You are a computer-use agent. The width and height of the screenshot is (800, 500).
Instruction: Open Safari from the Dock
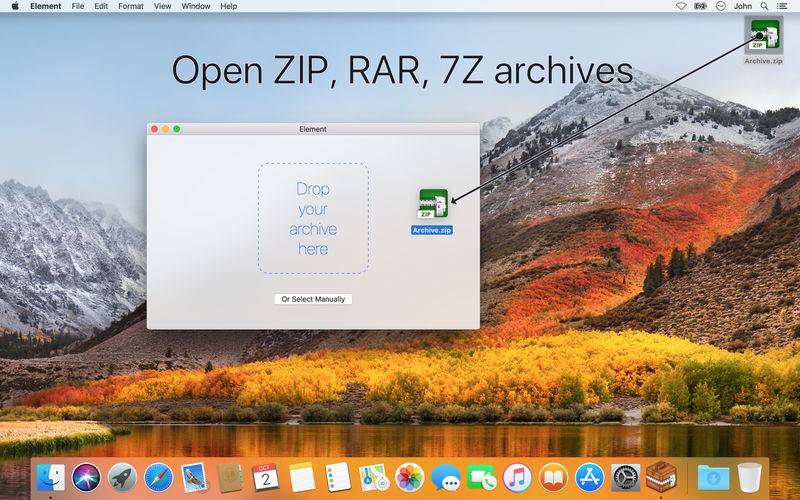(x=159, y=478)
